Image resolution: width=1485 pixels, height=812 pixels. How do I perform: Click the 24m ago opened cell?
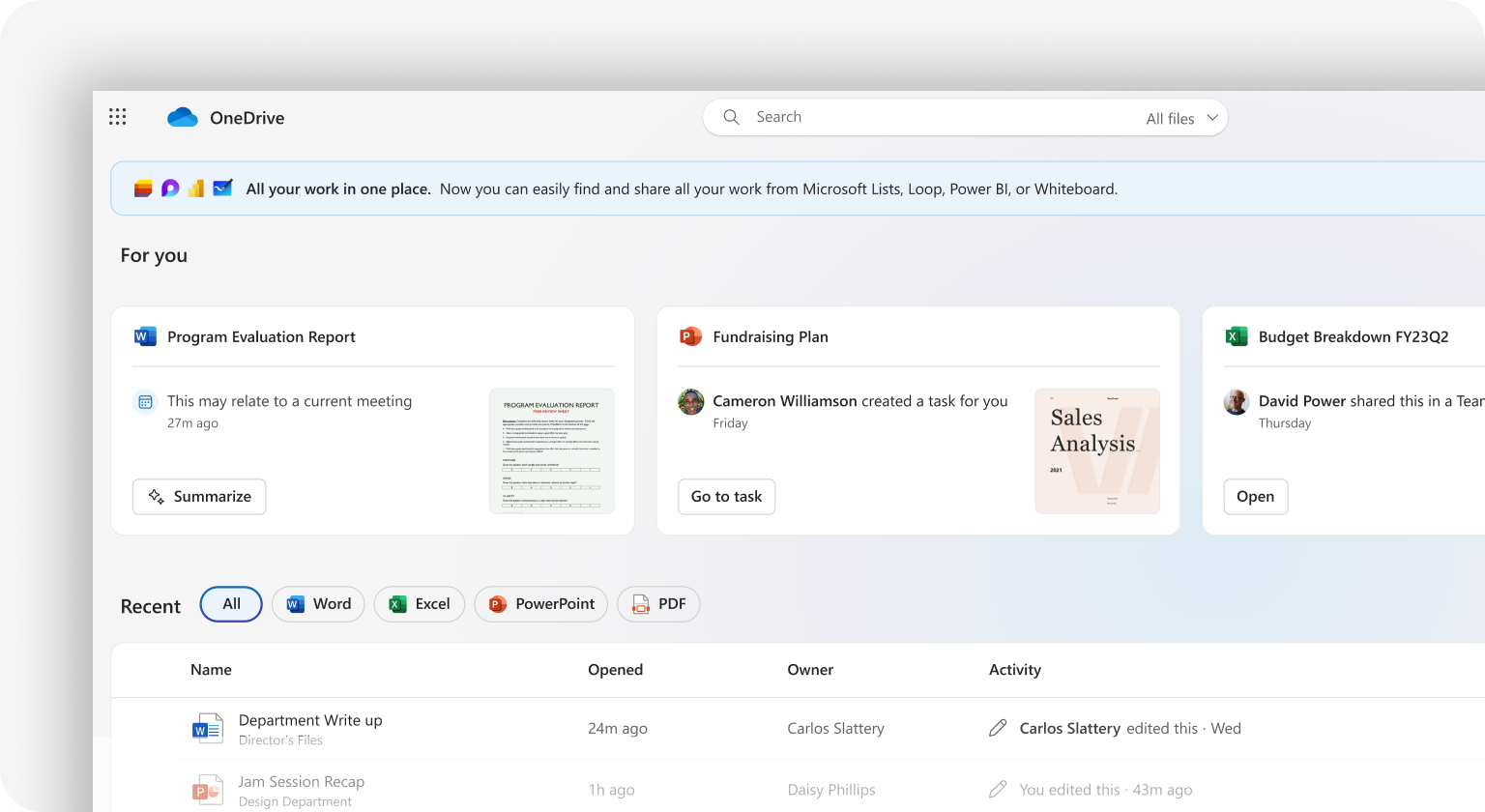[x=618, y=729]
